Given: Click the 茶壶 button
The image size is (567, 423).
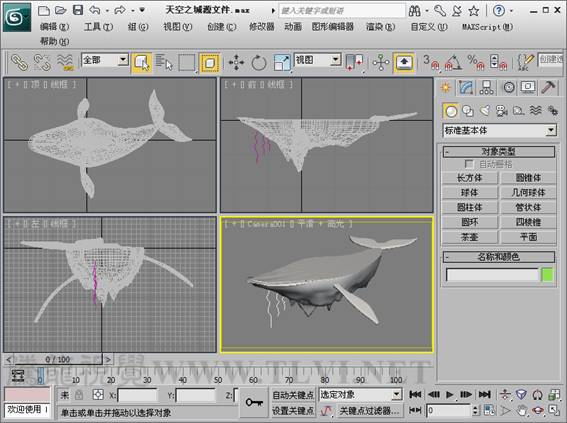Looking at the screenshot, I should coord(469,237).
